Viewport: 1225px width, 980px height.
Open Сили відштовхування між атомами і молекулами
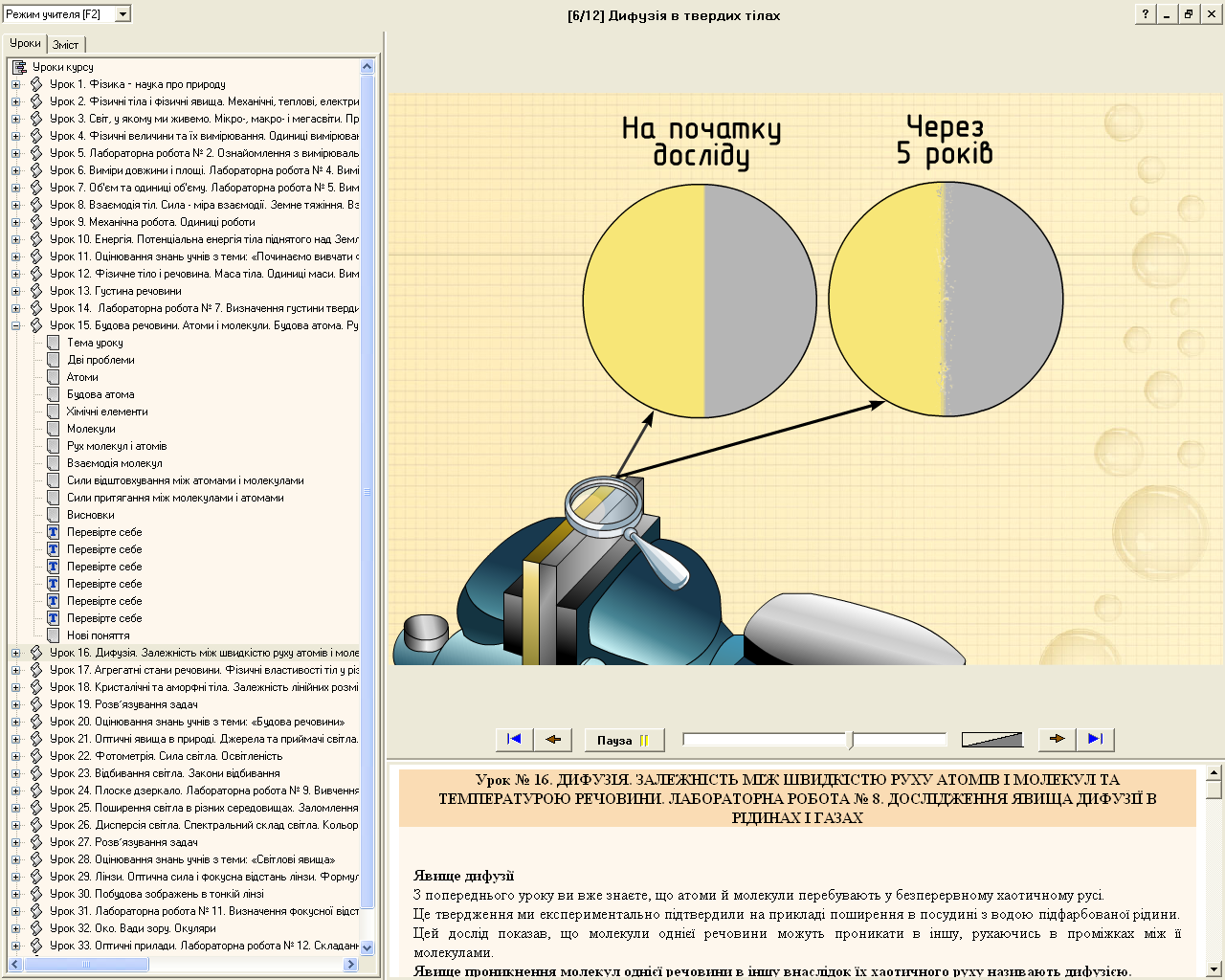[x=186, y=480]
